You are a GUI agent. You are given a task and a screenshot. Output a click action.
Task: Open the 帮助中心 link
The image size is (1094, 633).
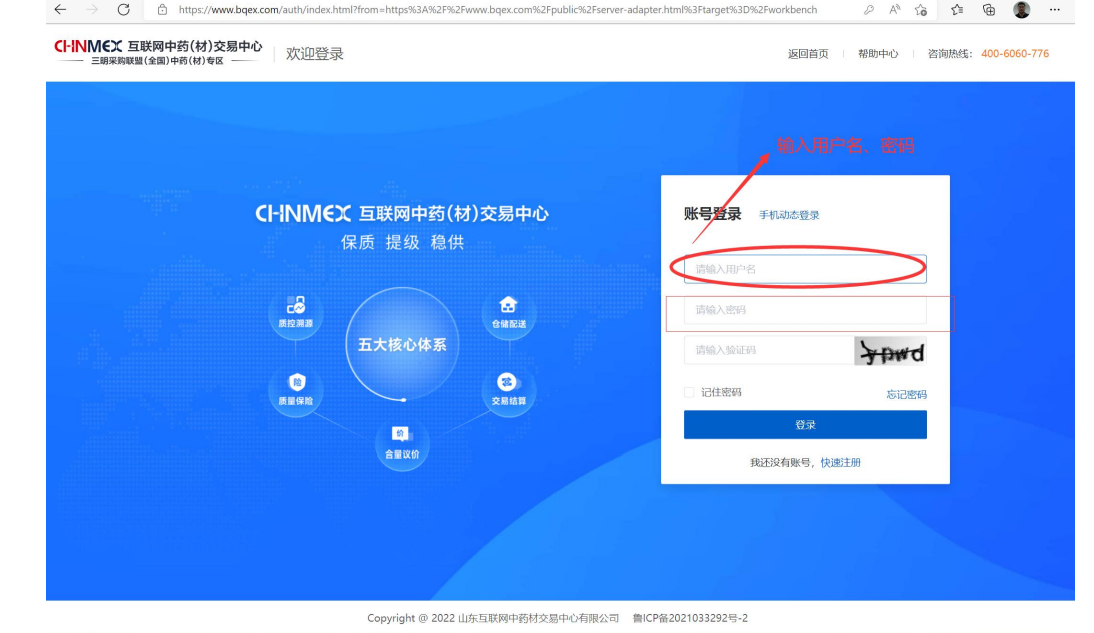pyautogui.click(x=878, y=54)
